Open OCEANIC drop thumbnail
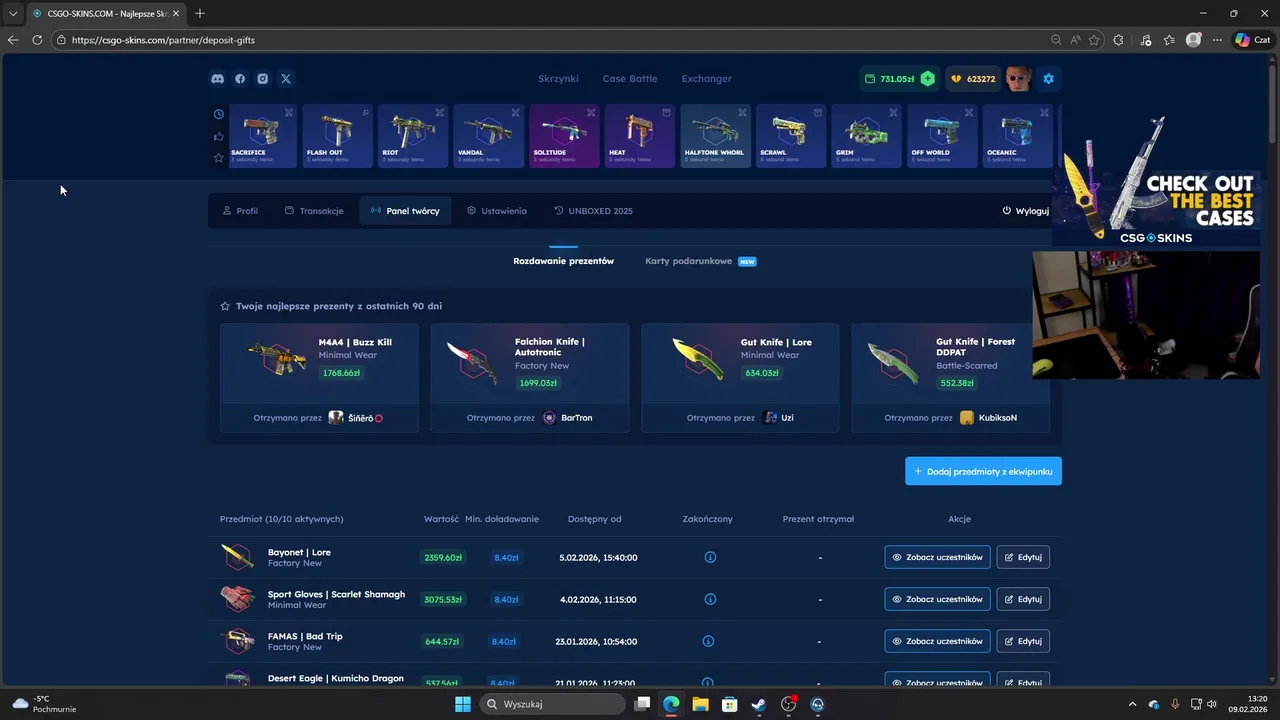The image size is (1280, 720). click(x=1017, y=136)
